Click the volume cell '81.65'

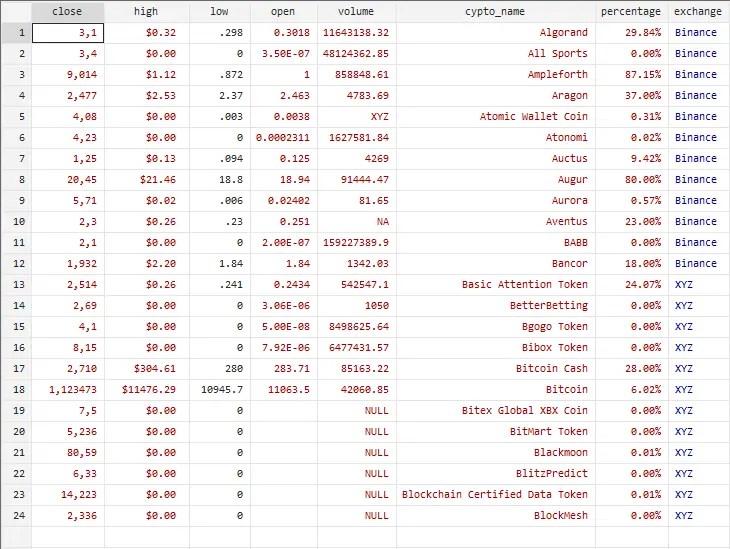[x=357, y=201]
